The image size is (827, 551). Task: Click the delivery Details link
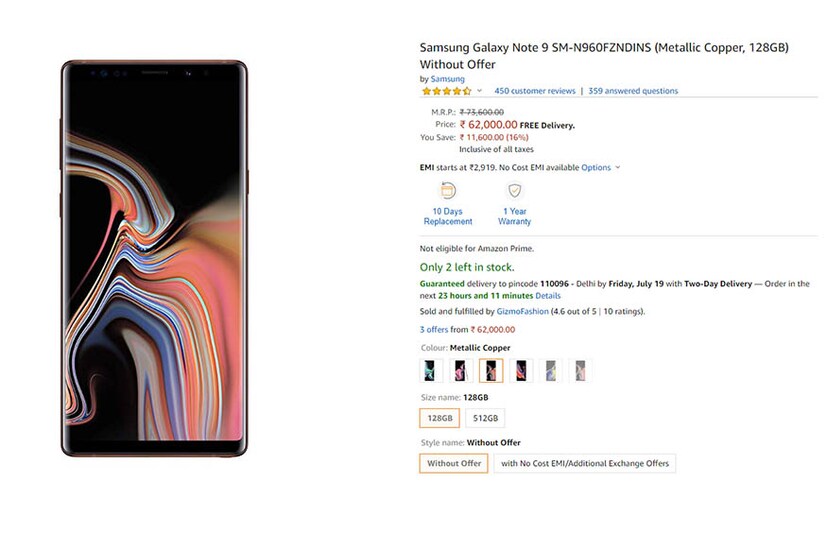548,296
